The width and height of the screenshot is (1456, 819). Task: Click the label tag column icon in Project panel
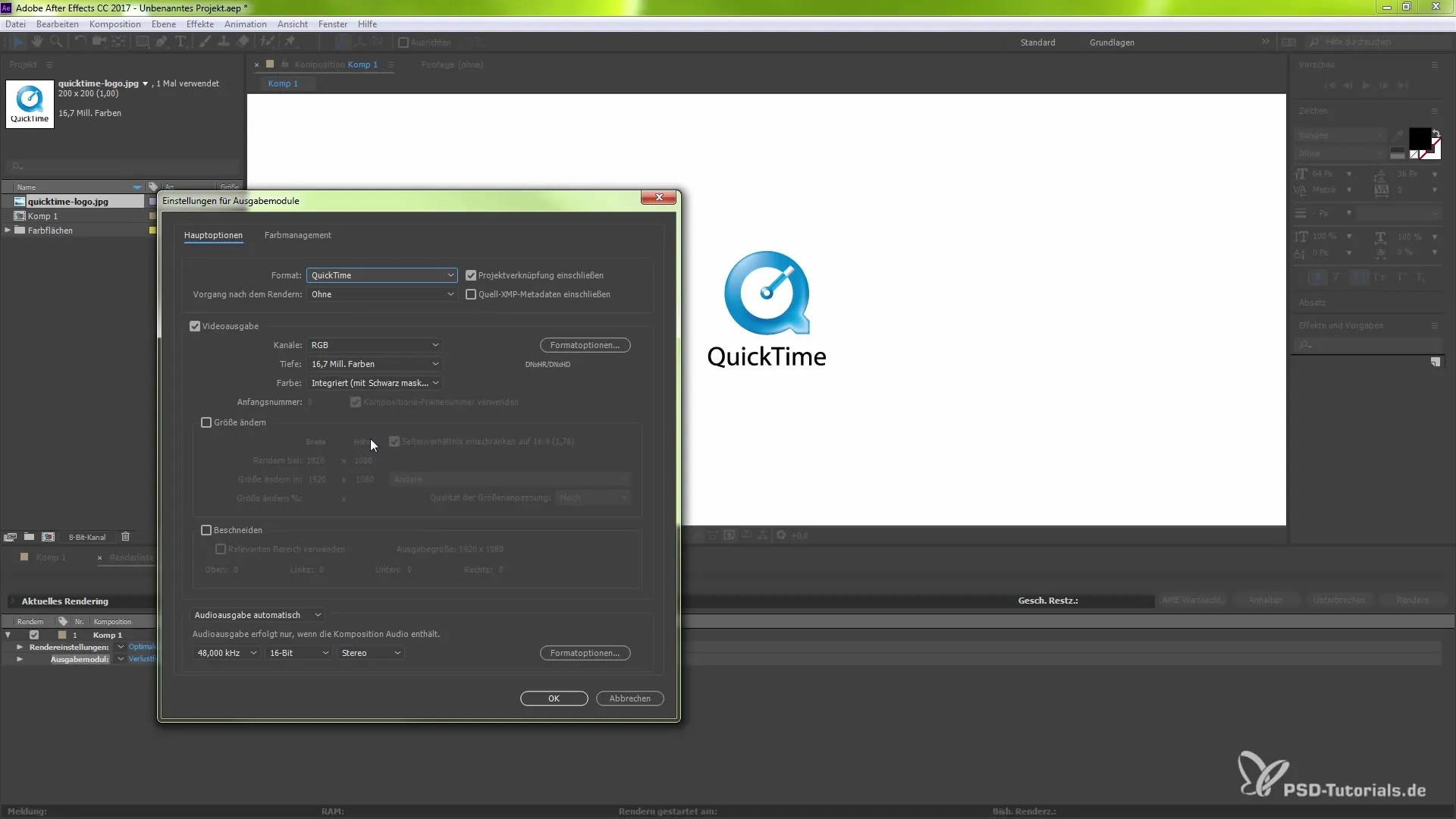153,187
